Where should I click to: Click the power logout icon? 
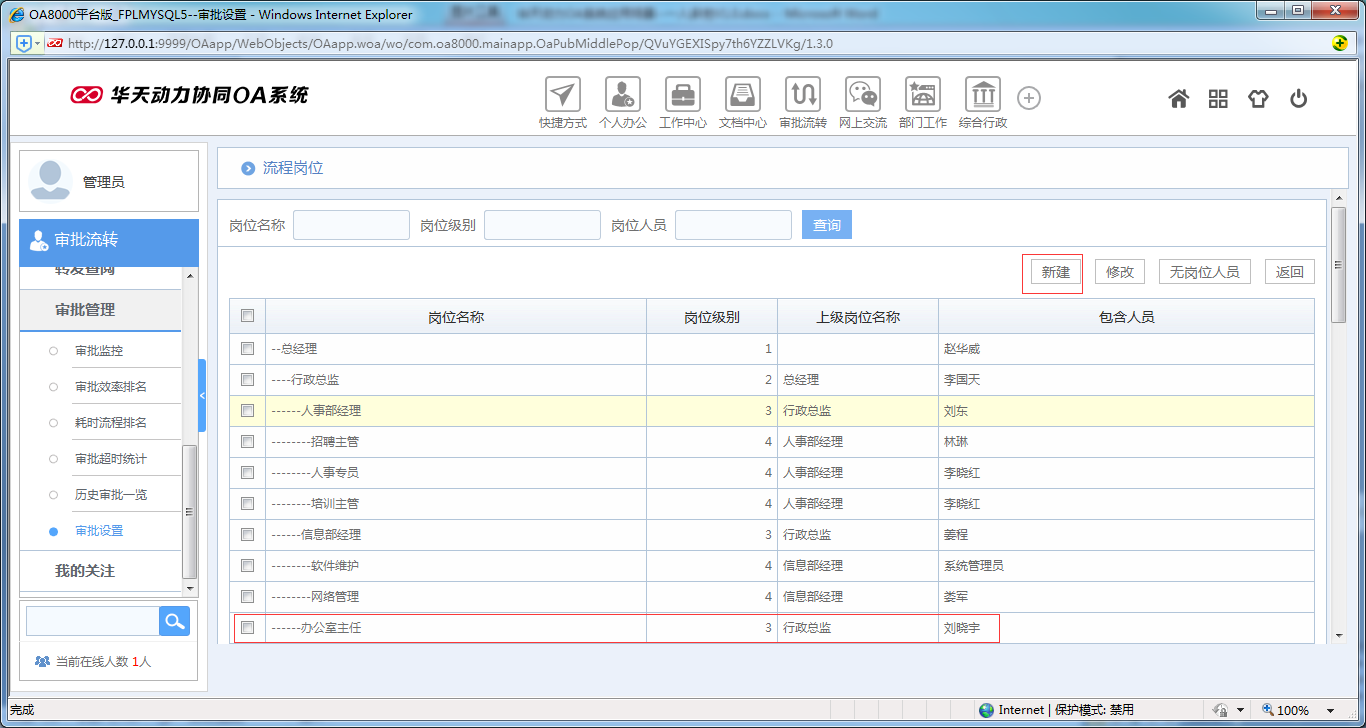1298,98
